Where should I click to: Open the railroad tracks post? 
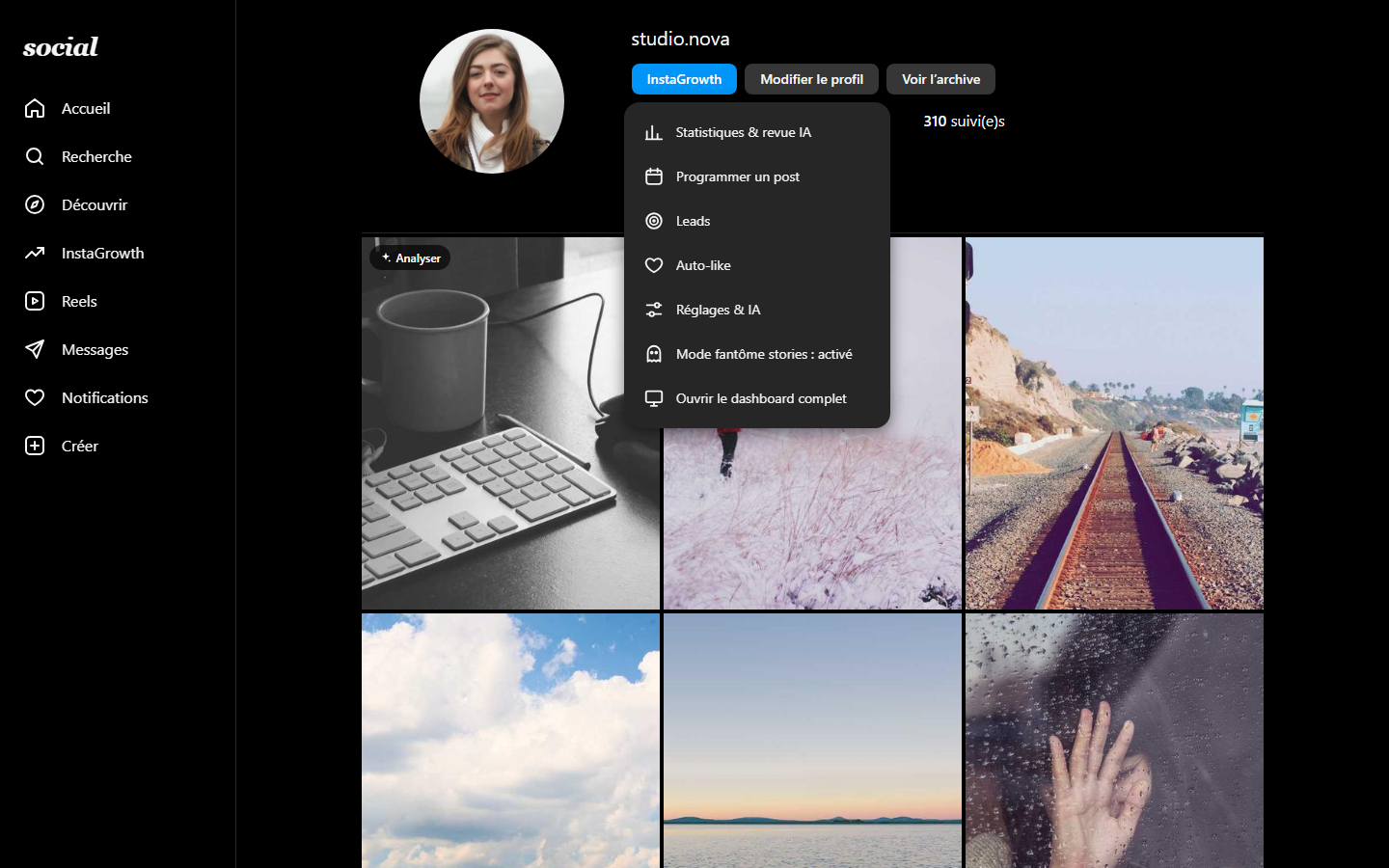tap(1114, 423)
